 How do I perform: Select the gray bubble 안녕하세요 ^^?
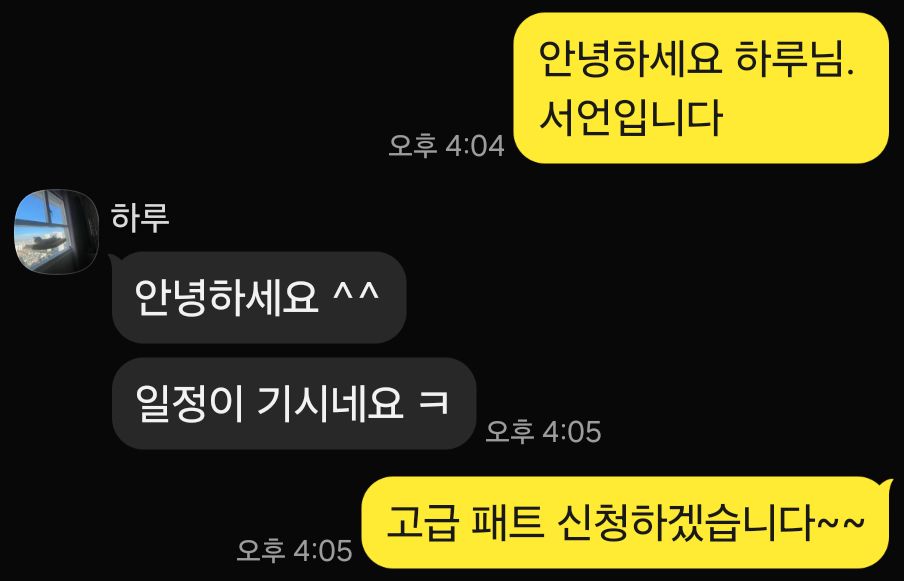pyautogui.click(x=259, y=297)
